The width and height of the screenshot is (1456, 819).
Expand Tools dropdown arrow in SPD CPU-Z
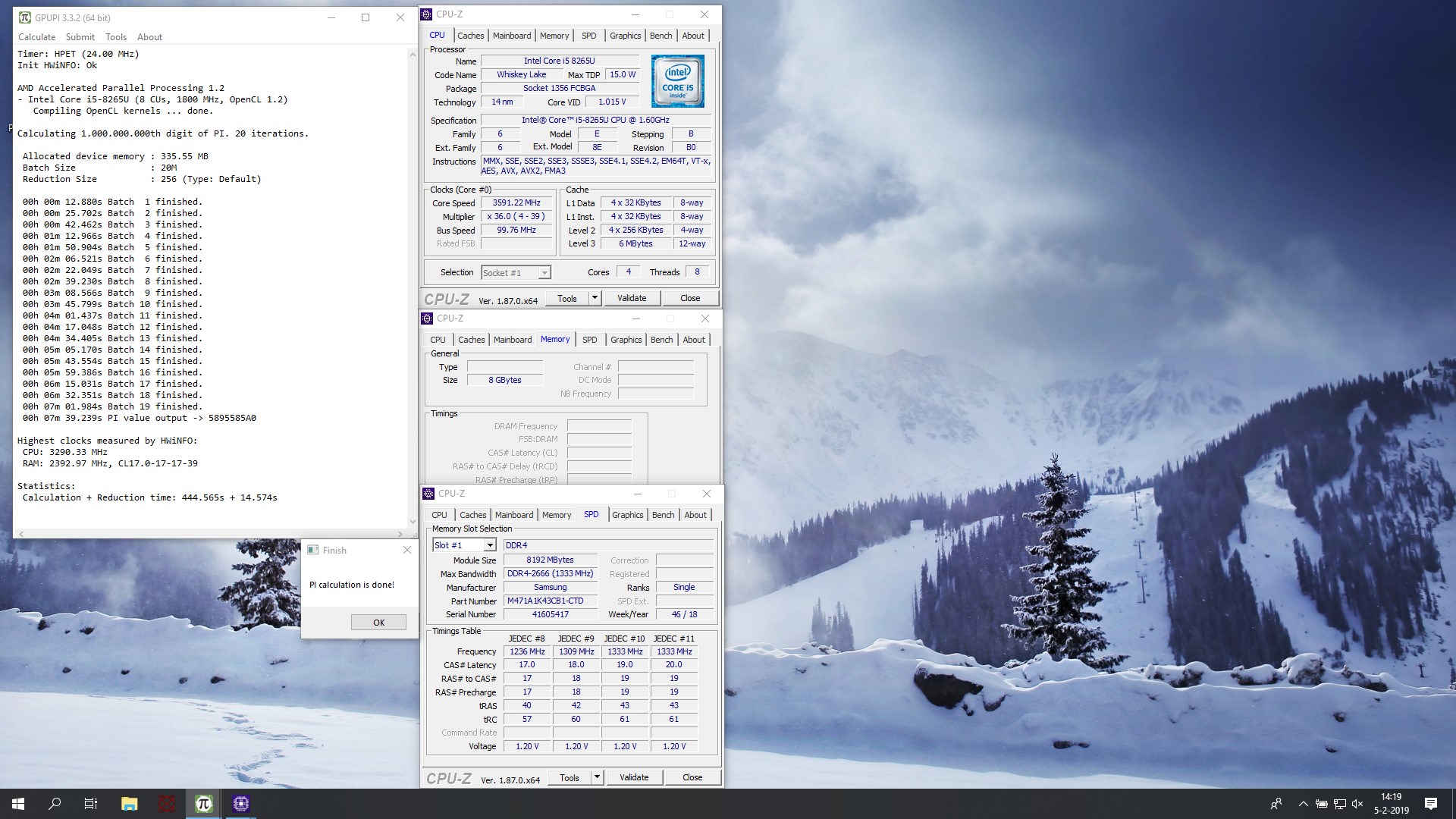(x=598, y=778)
